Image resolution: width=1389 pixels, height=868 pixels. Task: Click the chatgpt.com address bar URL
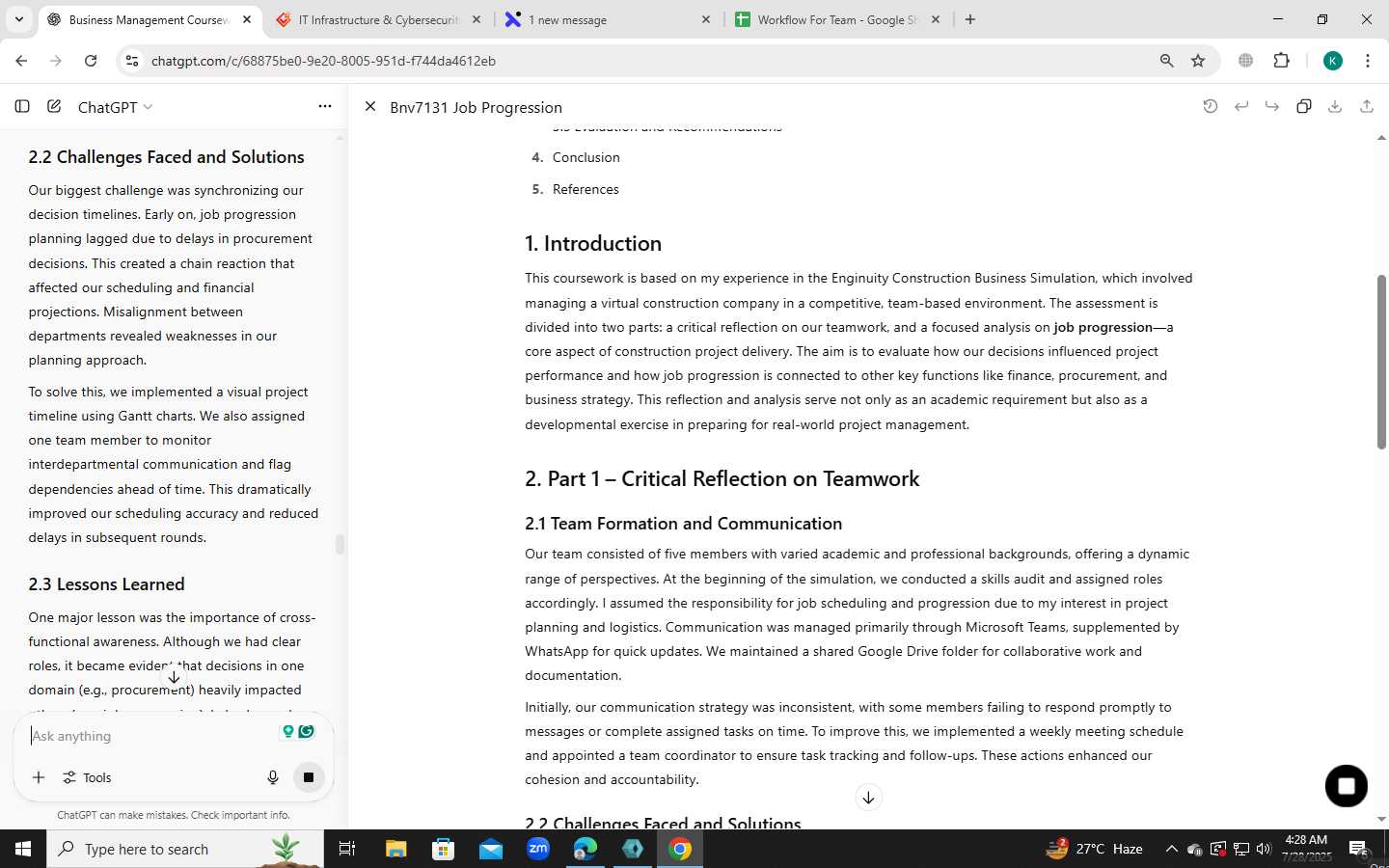[x=324, y=61]
